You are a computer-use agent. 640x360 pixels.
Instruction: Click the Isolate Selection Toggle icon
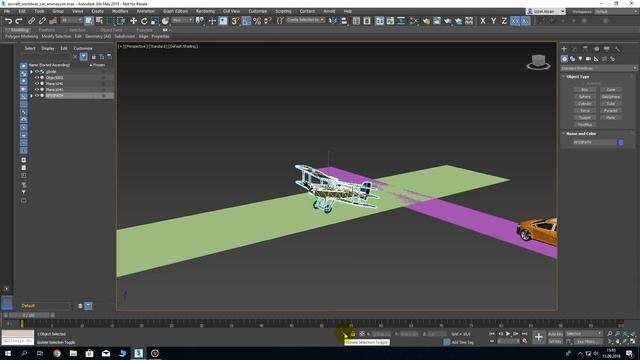click(345, 334)
